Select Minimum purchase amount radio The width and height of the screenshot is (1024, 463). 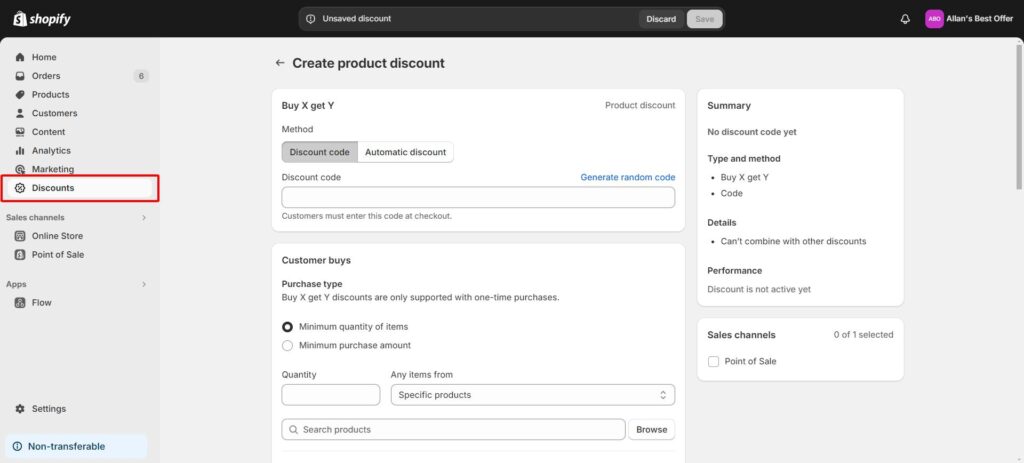click(x=288, y=345)
